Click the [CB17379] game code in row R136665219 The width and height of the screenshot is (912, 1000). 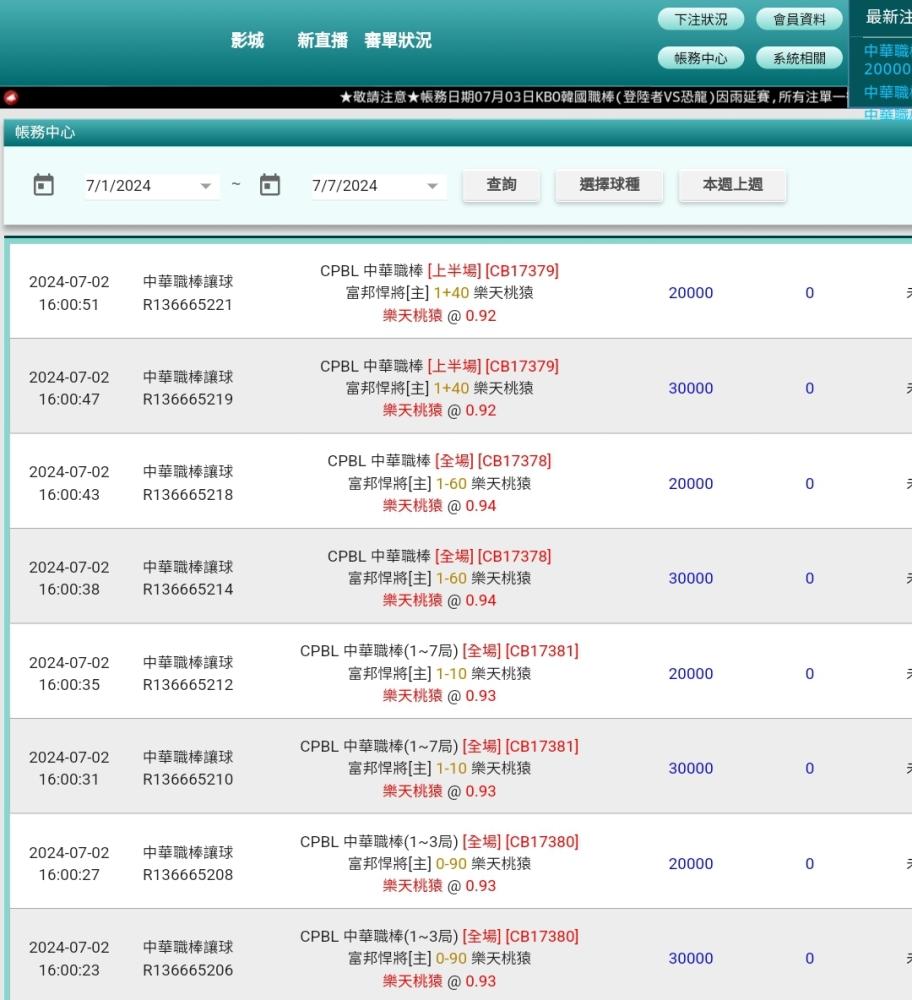tap(522, 366)
